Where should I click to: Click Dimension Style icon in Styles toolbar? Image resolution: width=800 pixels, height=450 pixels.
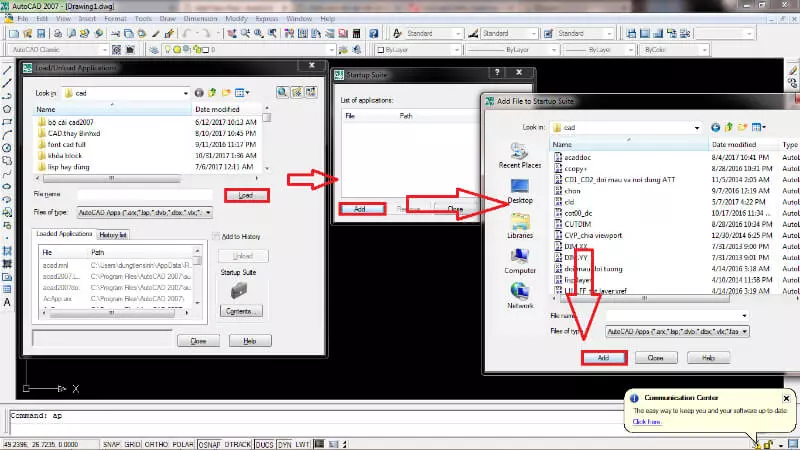(x=473, y=34)
